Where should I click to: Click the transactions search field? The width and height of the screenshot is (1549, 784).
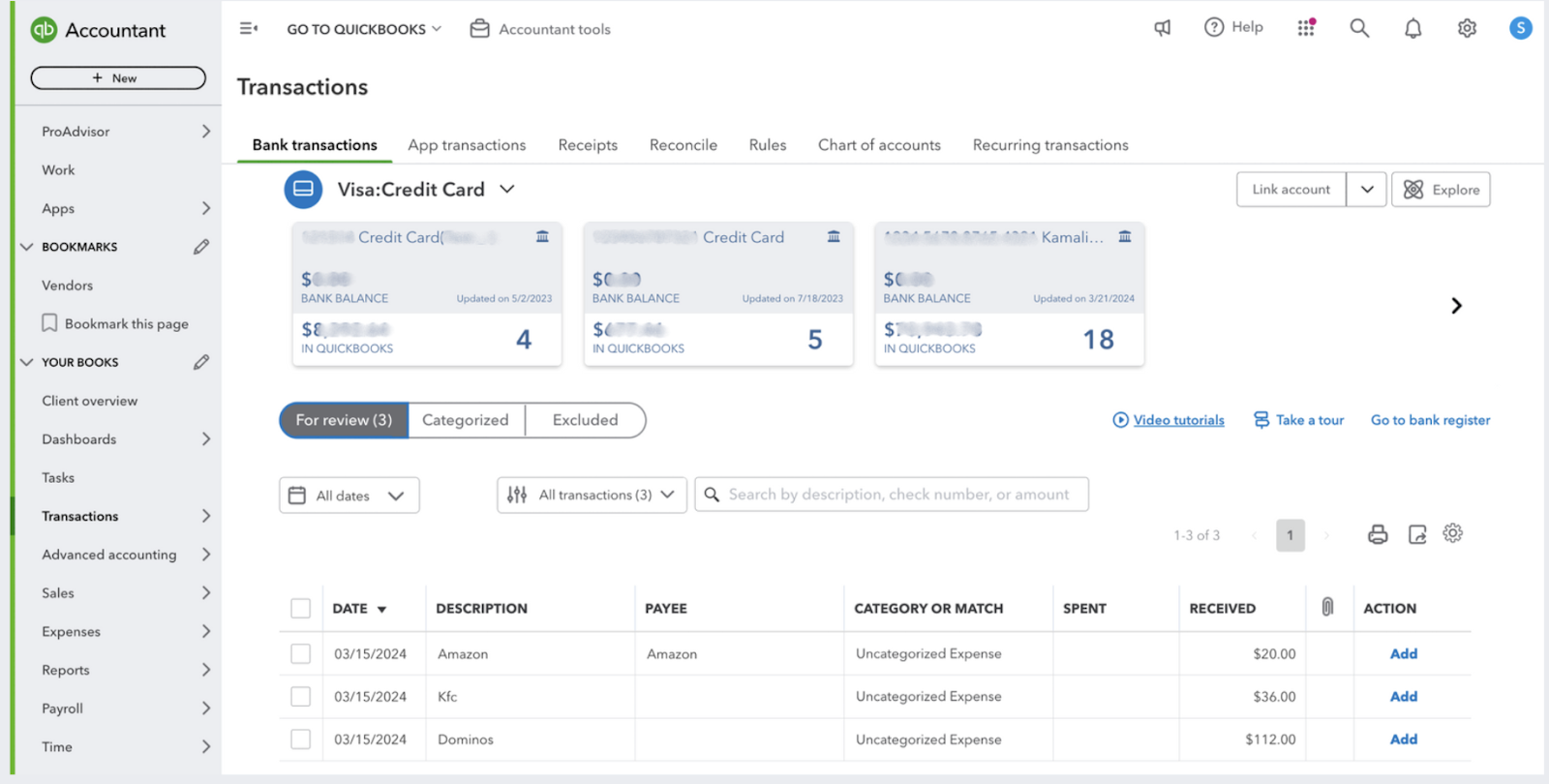pyautogui.click(x=892, y=495)
